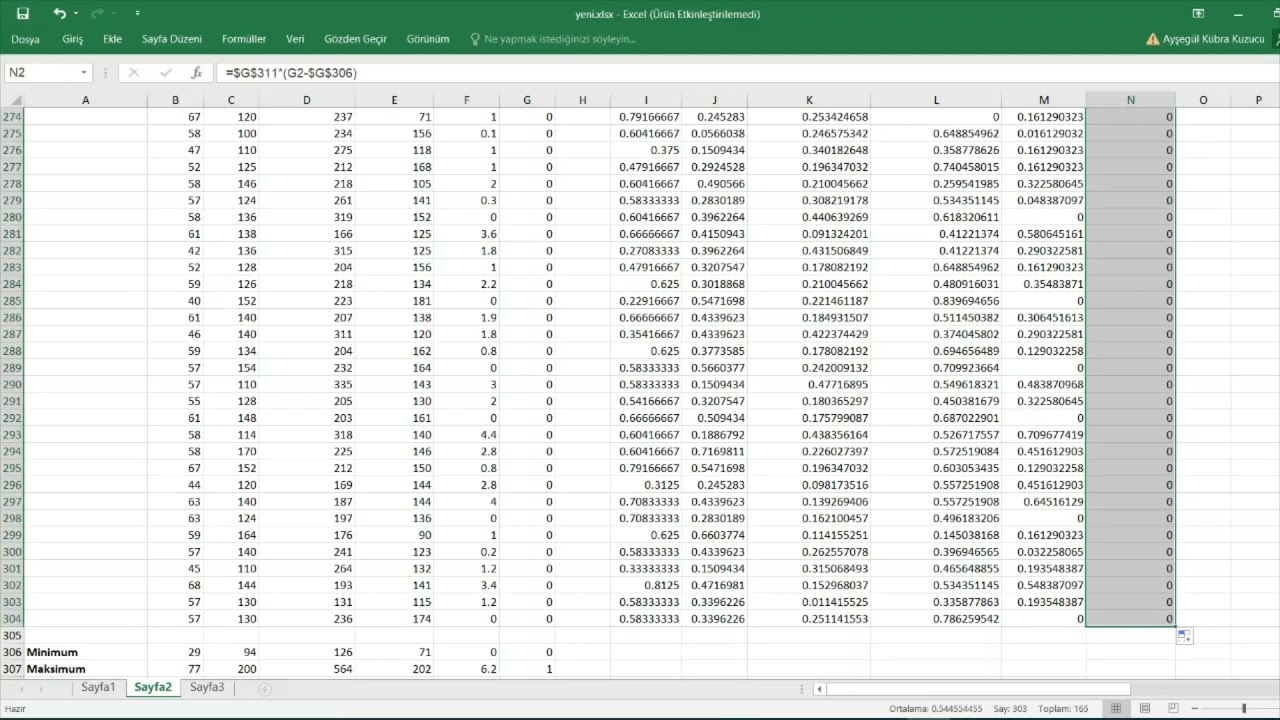Open the Dosya menu
The width and height of the screenshot is (1280, 720).
pos(25,39)
